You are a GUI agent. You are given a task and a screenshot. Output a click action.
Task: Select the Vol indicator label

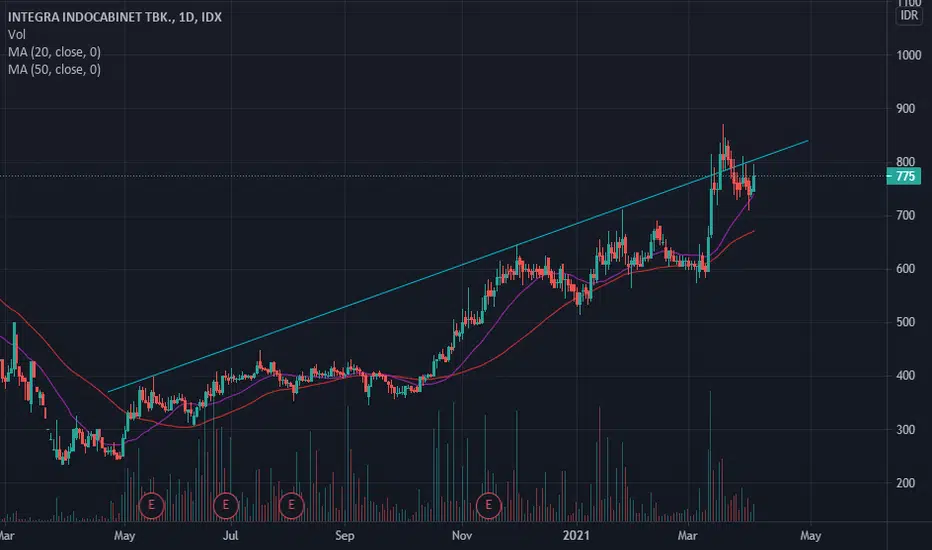(x=17, y=34)
